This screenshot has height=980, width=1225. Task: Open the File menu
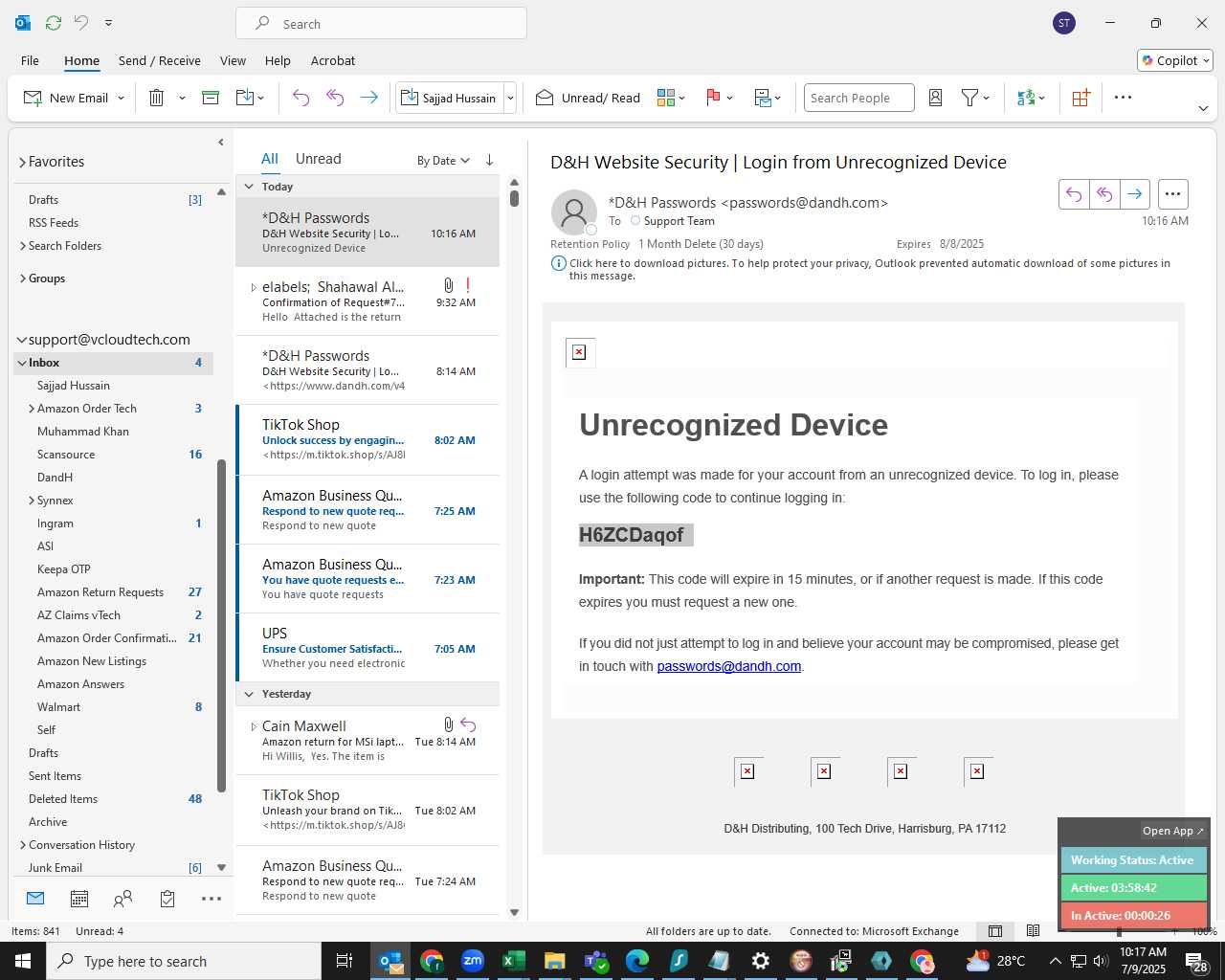30,60
